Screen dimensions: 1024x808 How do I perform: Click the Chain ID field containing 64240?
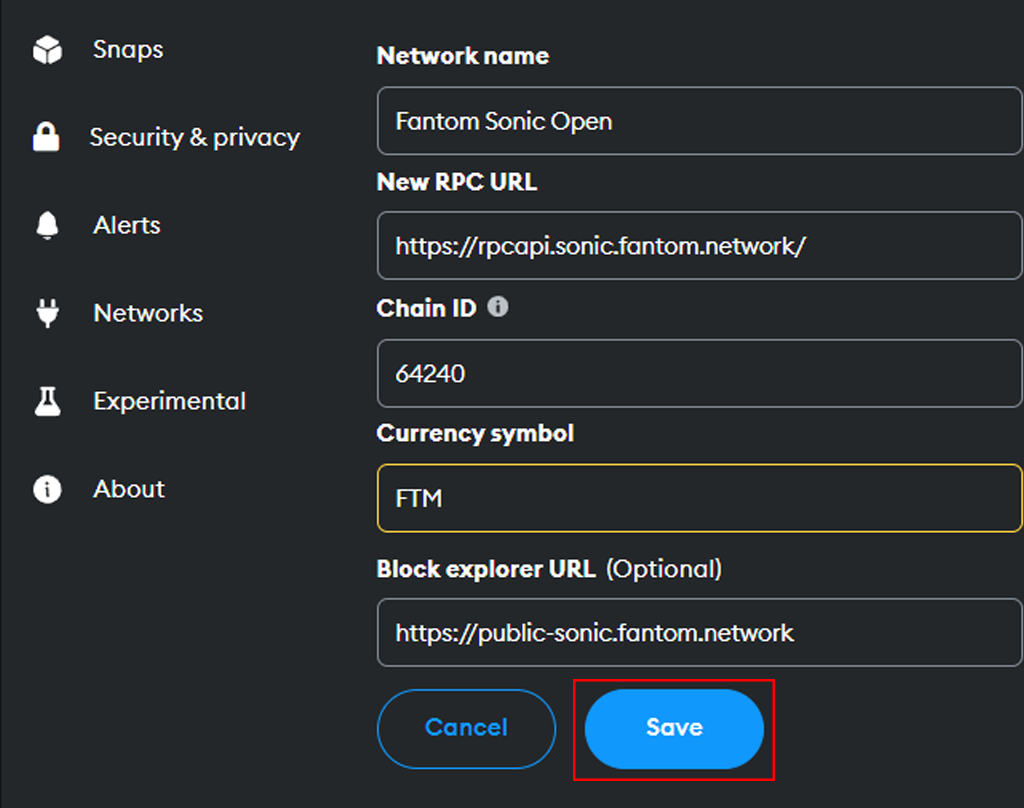point(699,373)
